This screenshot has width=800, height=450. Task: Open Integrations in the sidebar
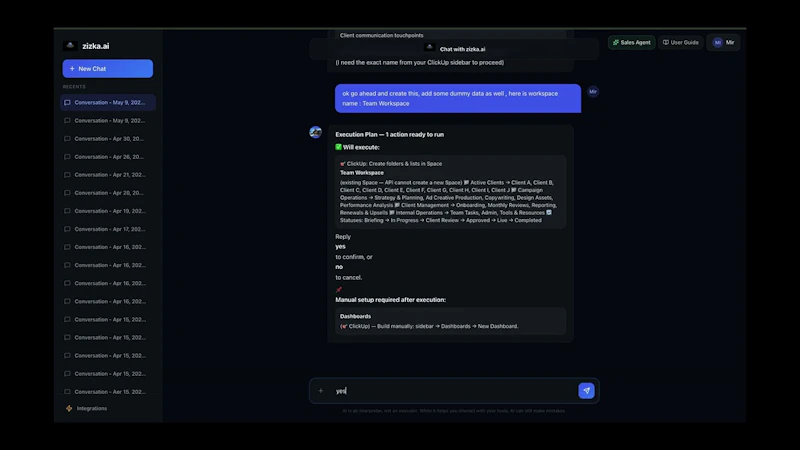87,408
